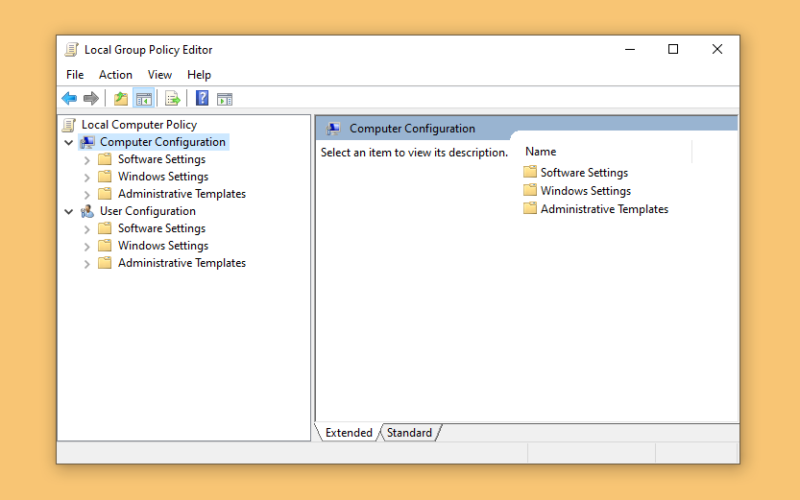Select Windows Settings text under User Configuration
The image size is (800, 500).
[163, 246]
